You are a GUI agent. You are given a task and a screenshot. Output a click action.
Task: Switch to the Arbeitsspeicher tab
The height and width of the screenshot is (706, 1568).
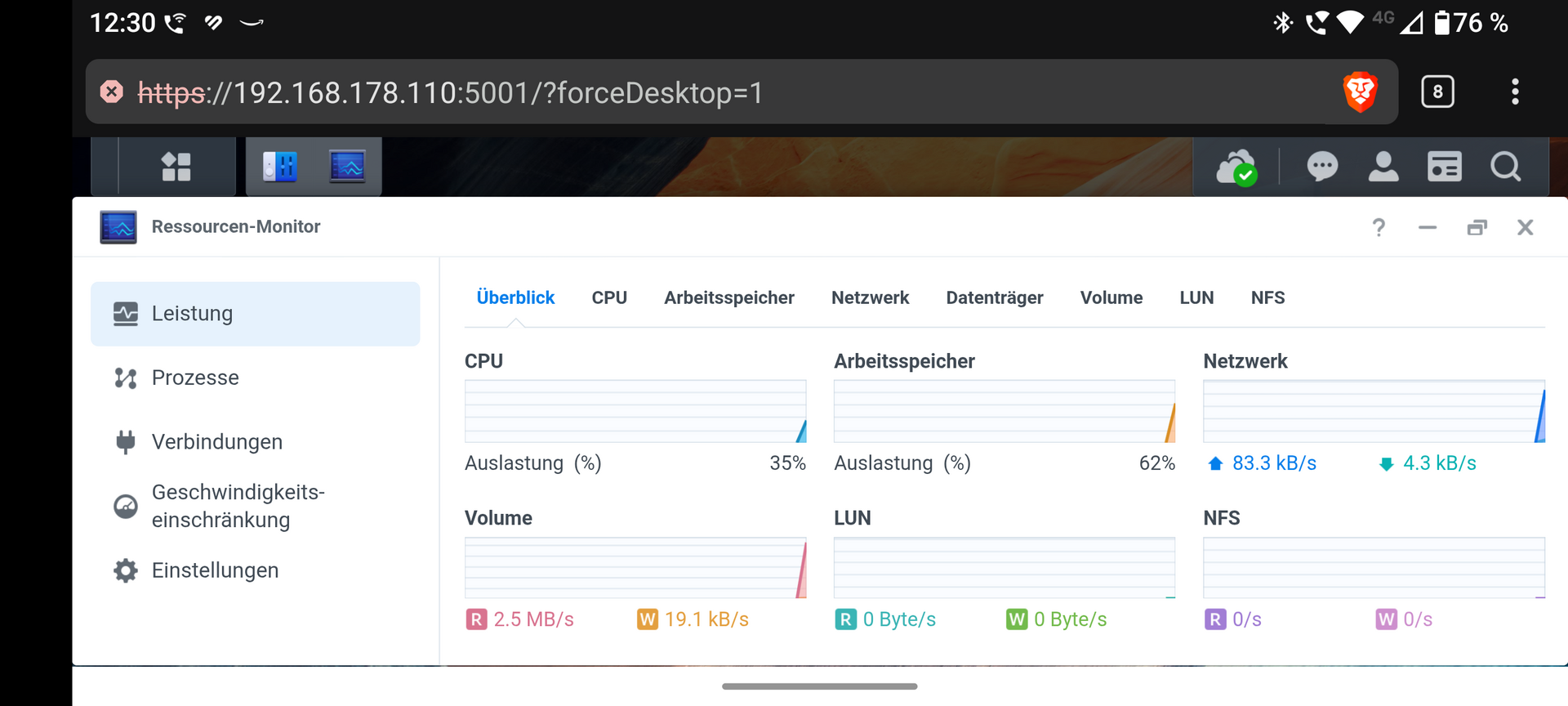728,297
